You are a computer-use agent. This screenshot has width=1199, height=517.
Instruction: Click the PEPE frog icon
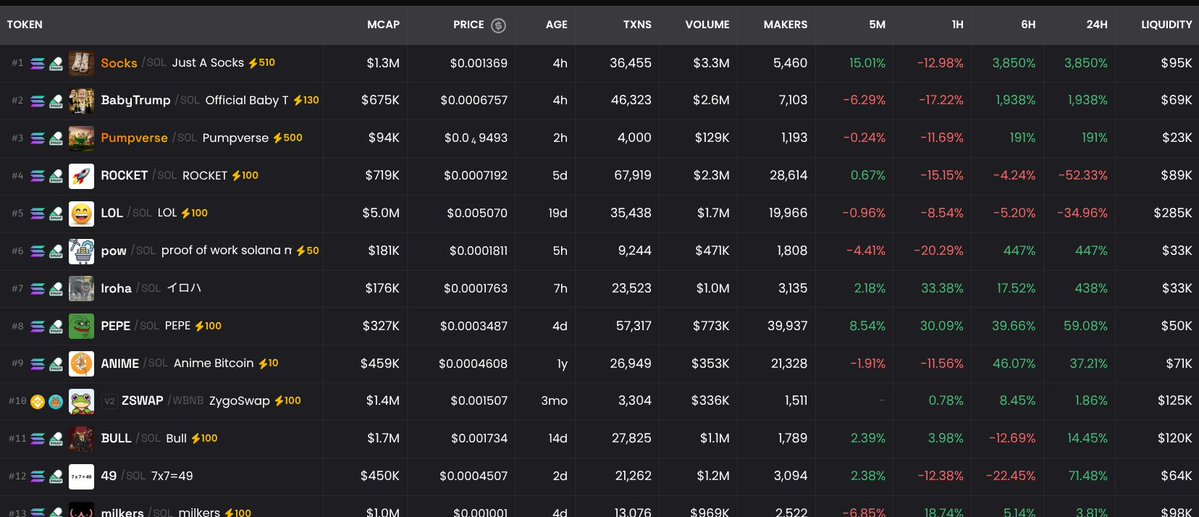81,326
